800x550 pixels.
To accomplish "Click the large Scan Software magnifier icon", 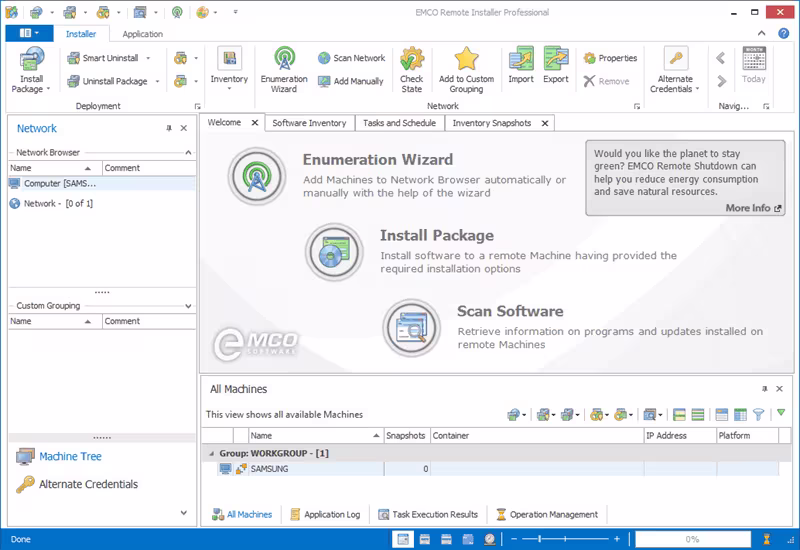I will click(x=411, y=328).
